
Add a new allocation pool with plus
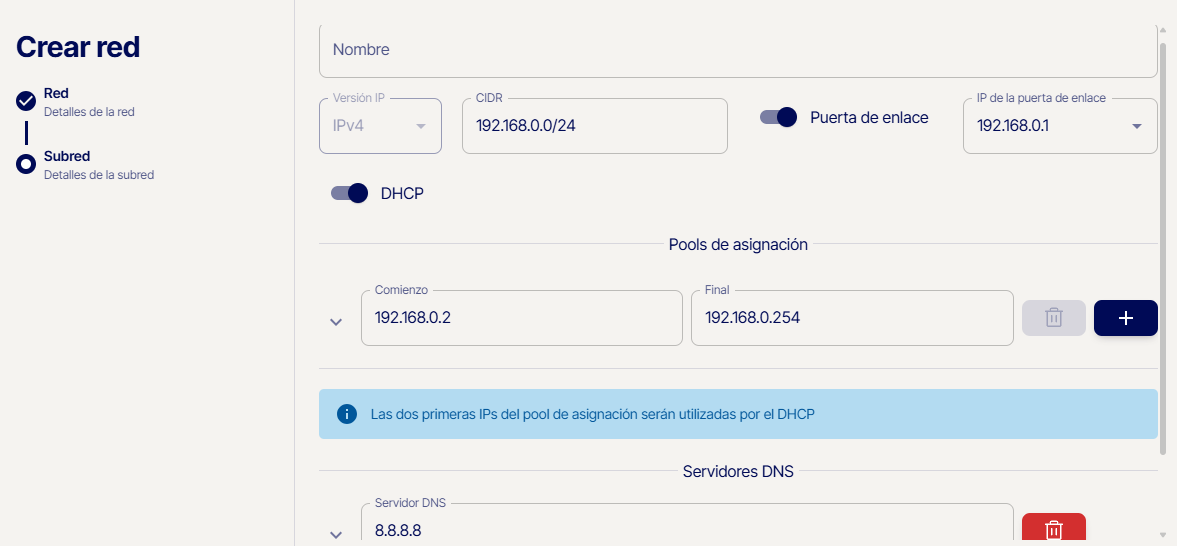coord(1125,318)
